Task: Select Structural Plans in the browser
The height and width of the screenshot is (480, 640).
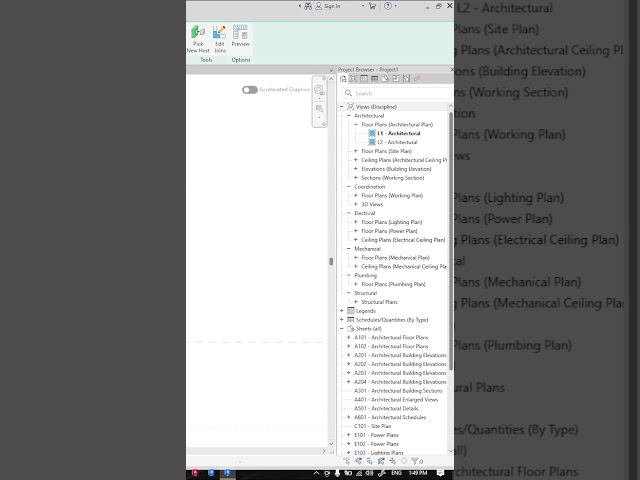Action: [x=379, y=302]
